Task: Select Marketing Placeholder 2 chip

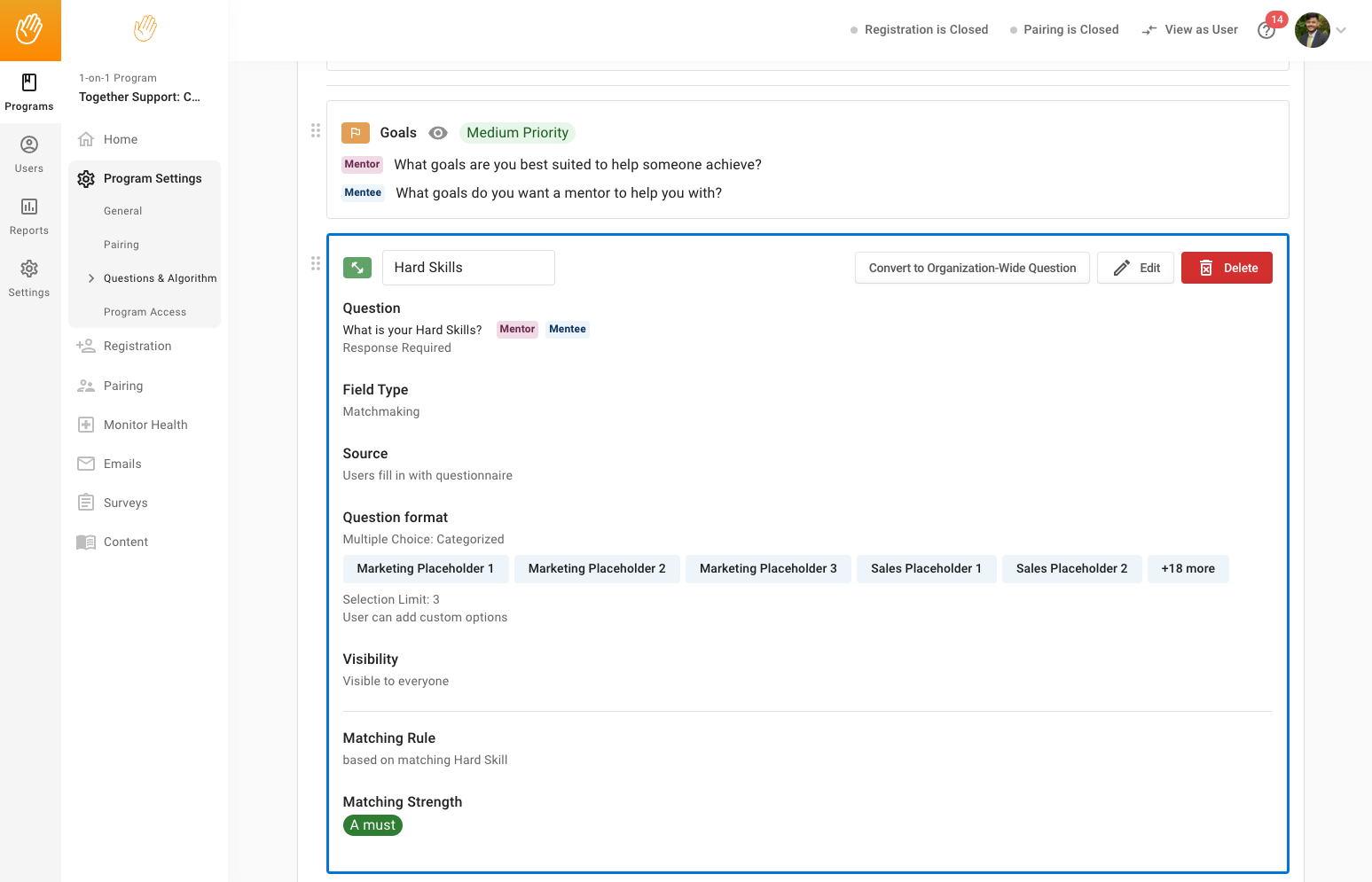Action: point(597,569)
